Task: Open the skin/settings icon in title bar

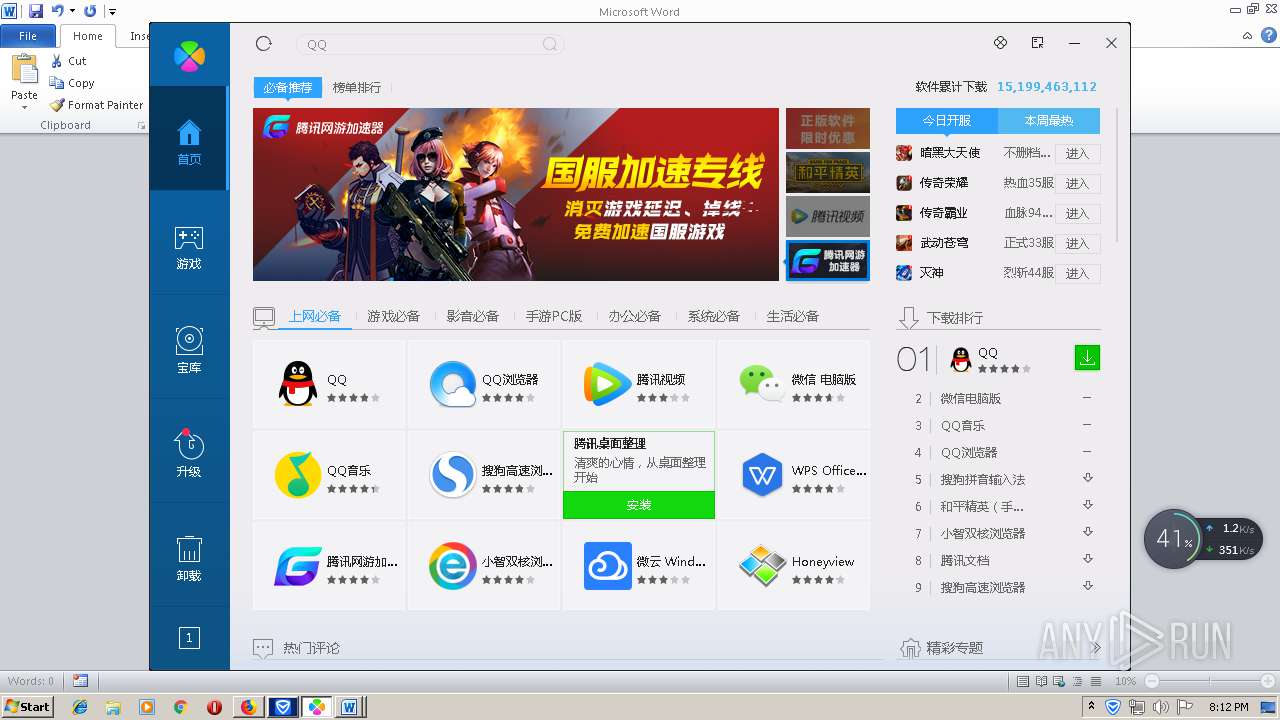Action: pos(1000,43)
